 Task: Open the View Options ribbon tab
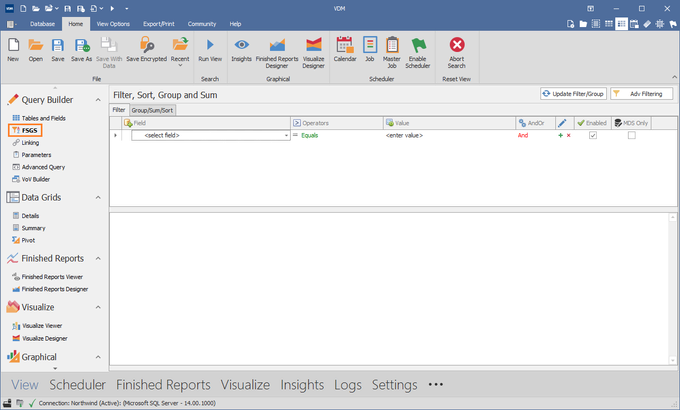(113, 24)
